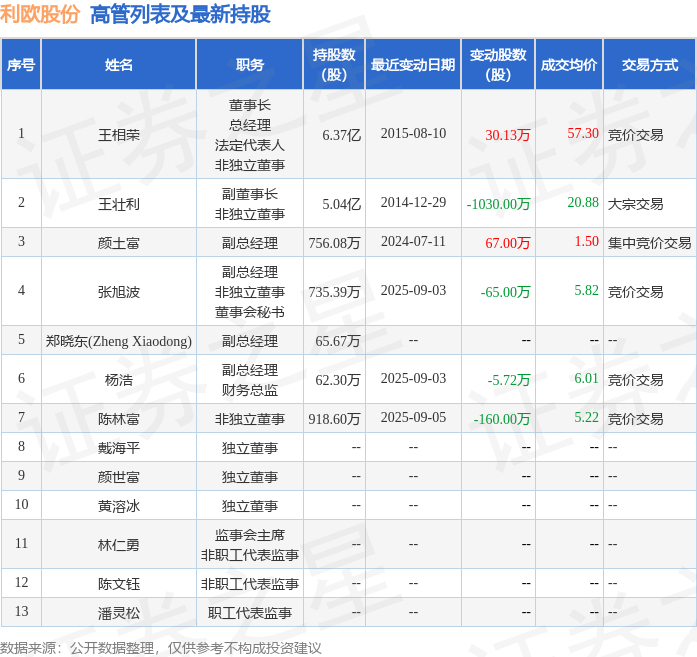Screen dimensions: 697x657
Task: Click the holdings value 918.60万
Action: [334, 419]
